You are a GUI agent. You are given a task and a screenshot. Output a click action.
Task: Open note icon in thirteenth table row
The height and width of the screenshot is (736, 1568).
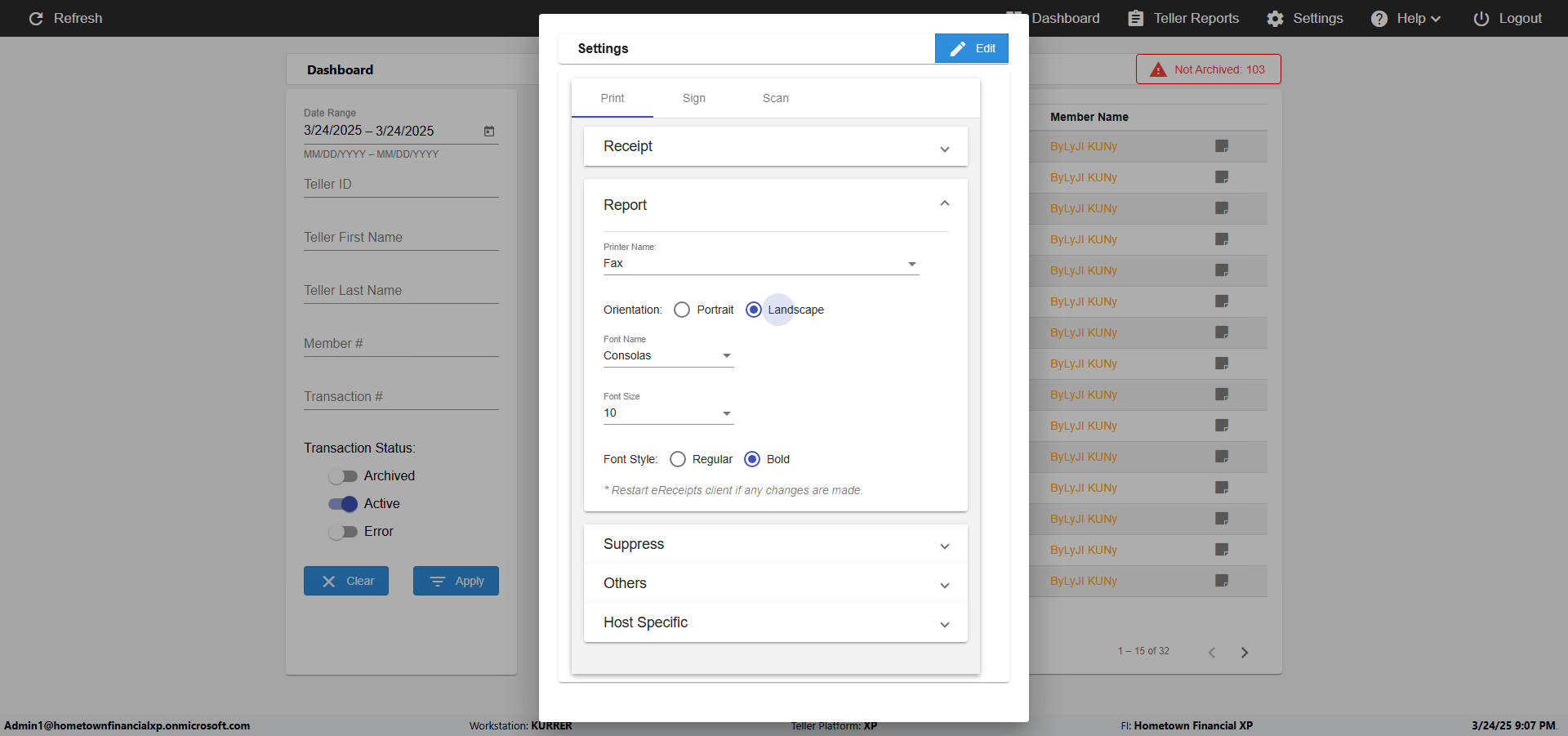(x=1222, y=519)
